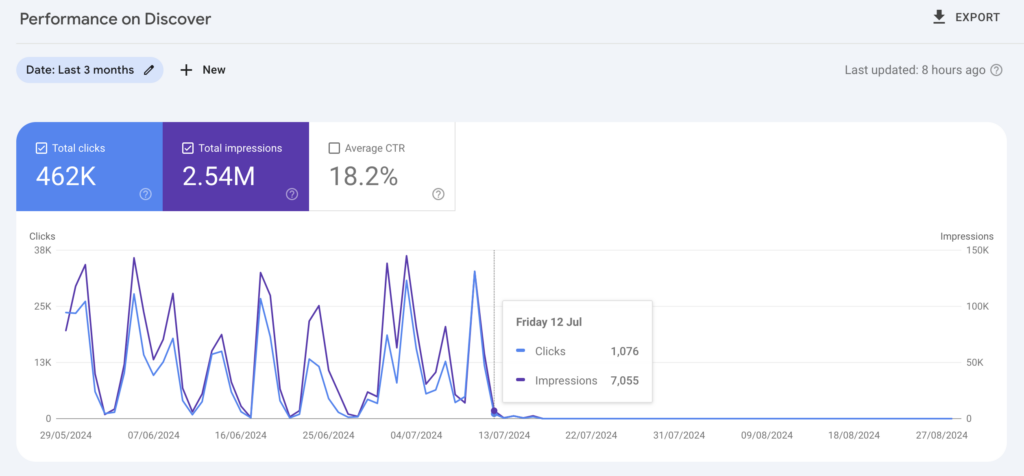Click the pencil edit icon on date filter

tap(150, 70)
